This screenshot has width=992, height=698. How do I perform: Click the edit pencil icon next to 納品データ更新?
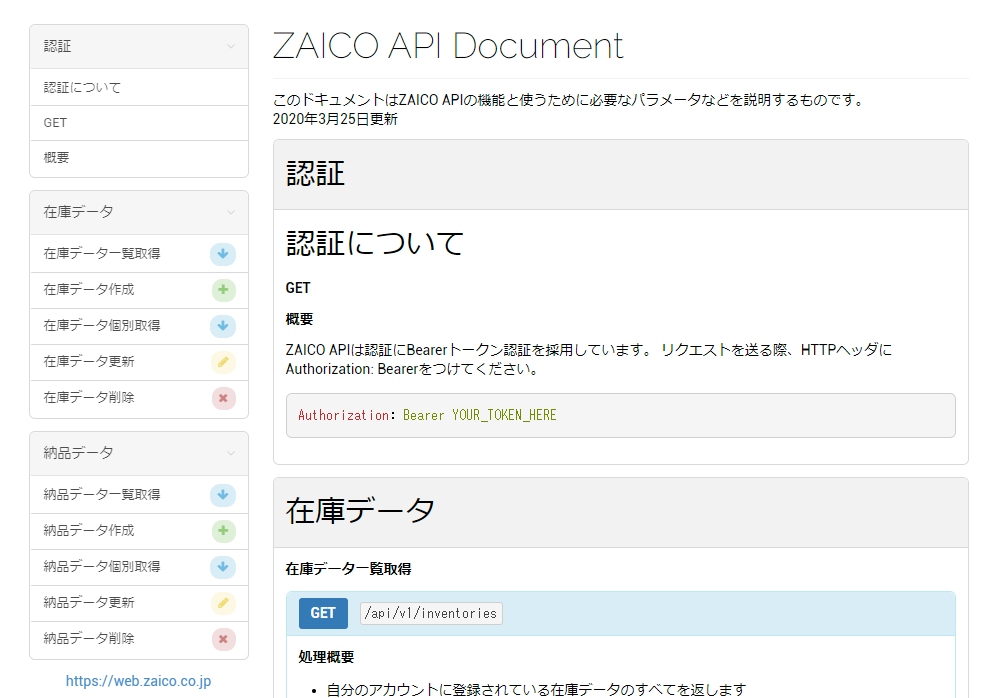[222, 603]
